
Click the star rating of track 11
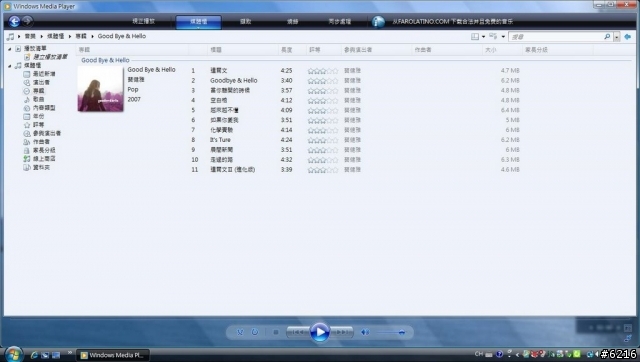323,170
